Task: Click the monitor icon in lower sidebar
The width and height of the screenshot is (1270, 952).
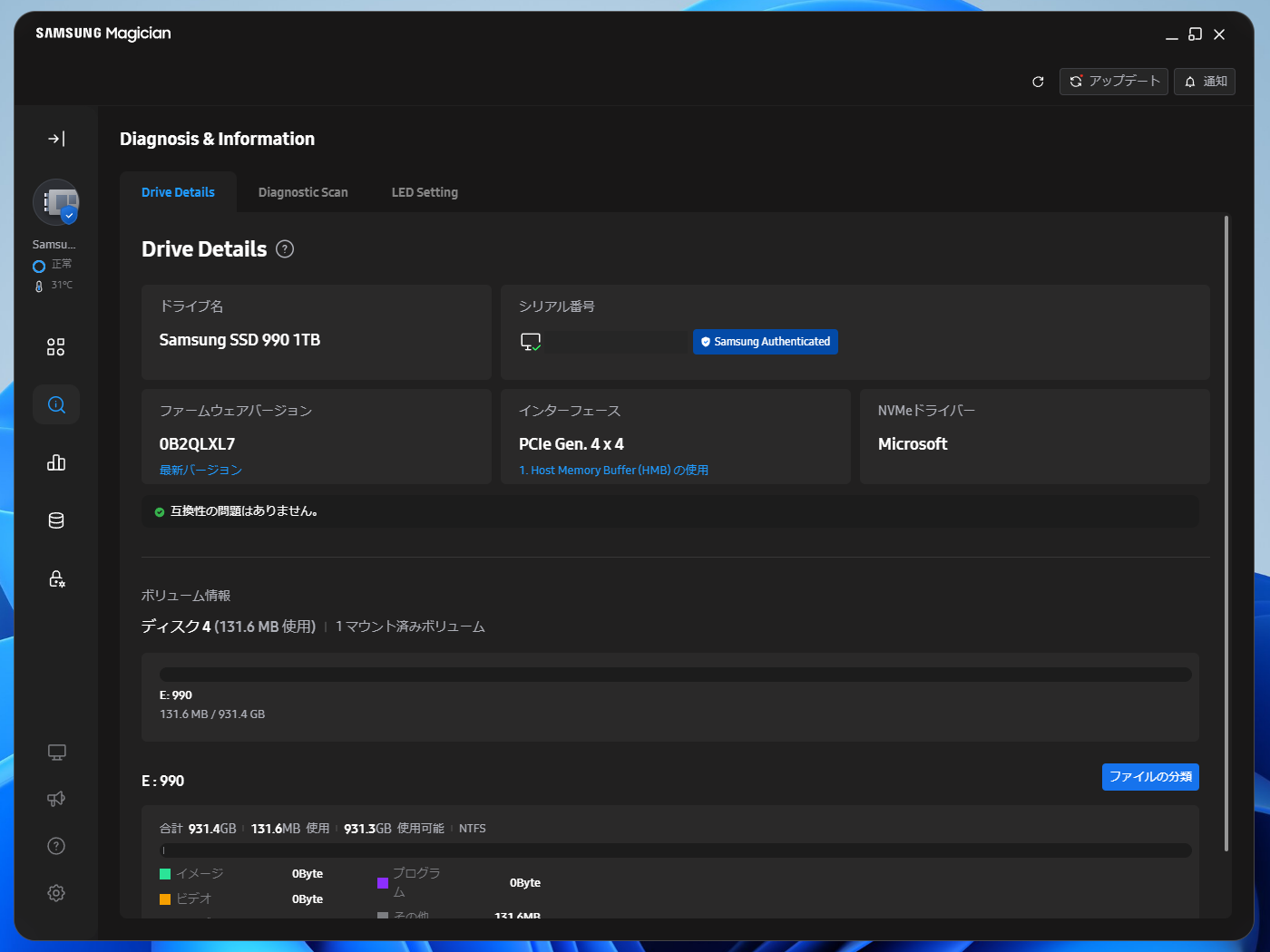Action: click(56, 753)
